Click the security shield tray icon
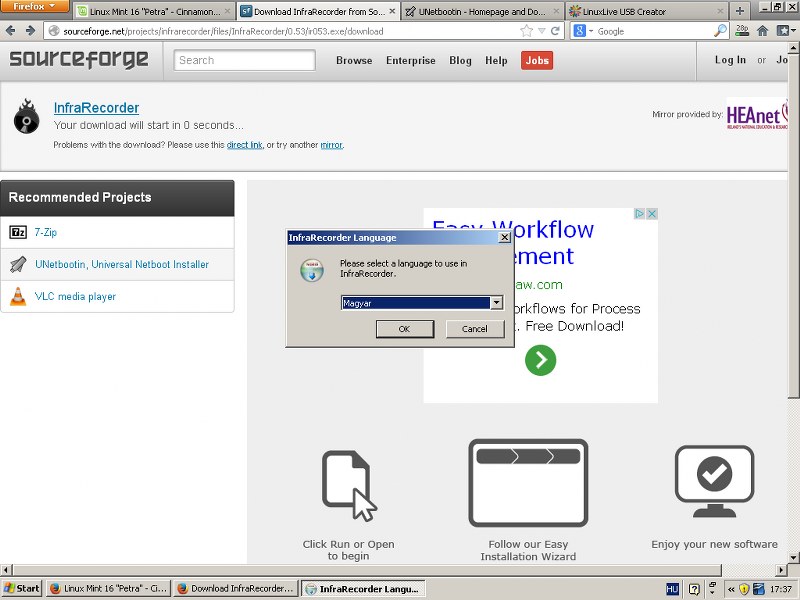800x600 pixels. point(744,589)
